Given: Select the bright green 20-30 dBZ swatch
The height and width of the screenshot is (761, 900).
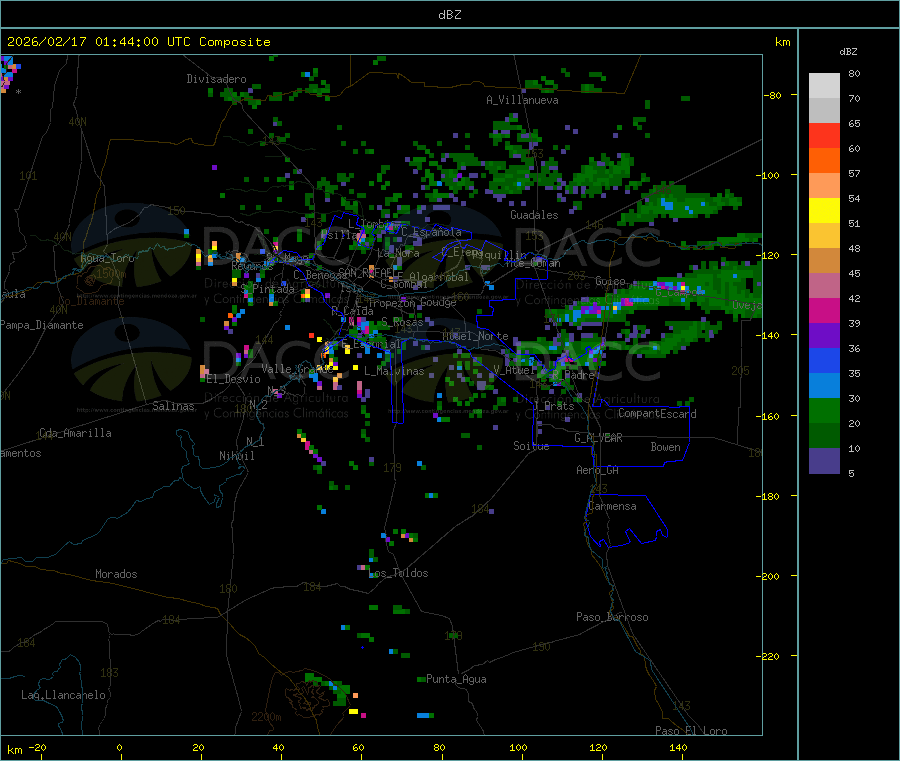Looking at the screenshot, I should (824, 410).
